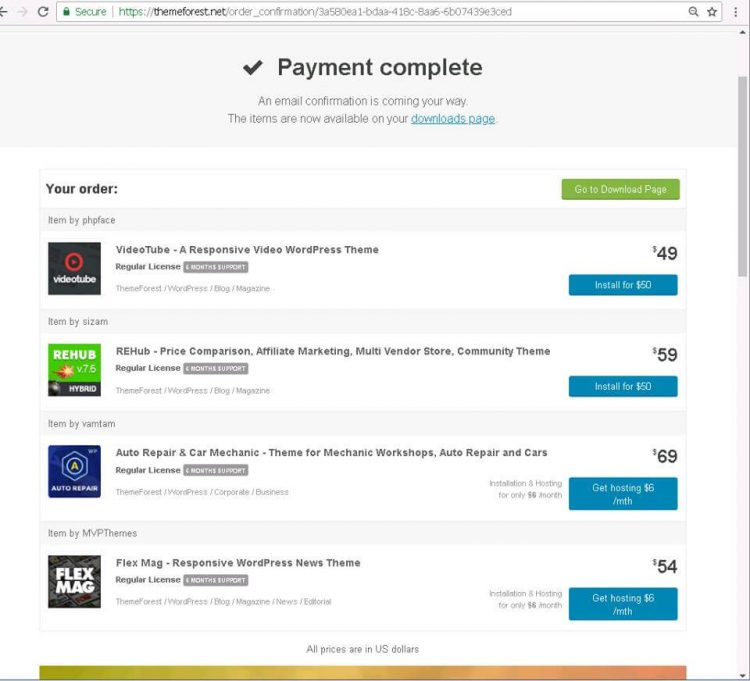Click the browser back arrow
Image resolution: width=750 pixels, height=681 pixels.
click(x=3, y=11)
